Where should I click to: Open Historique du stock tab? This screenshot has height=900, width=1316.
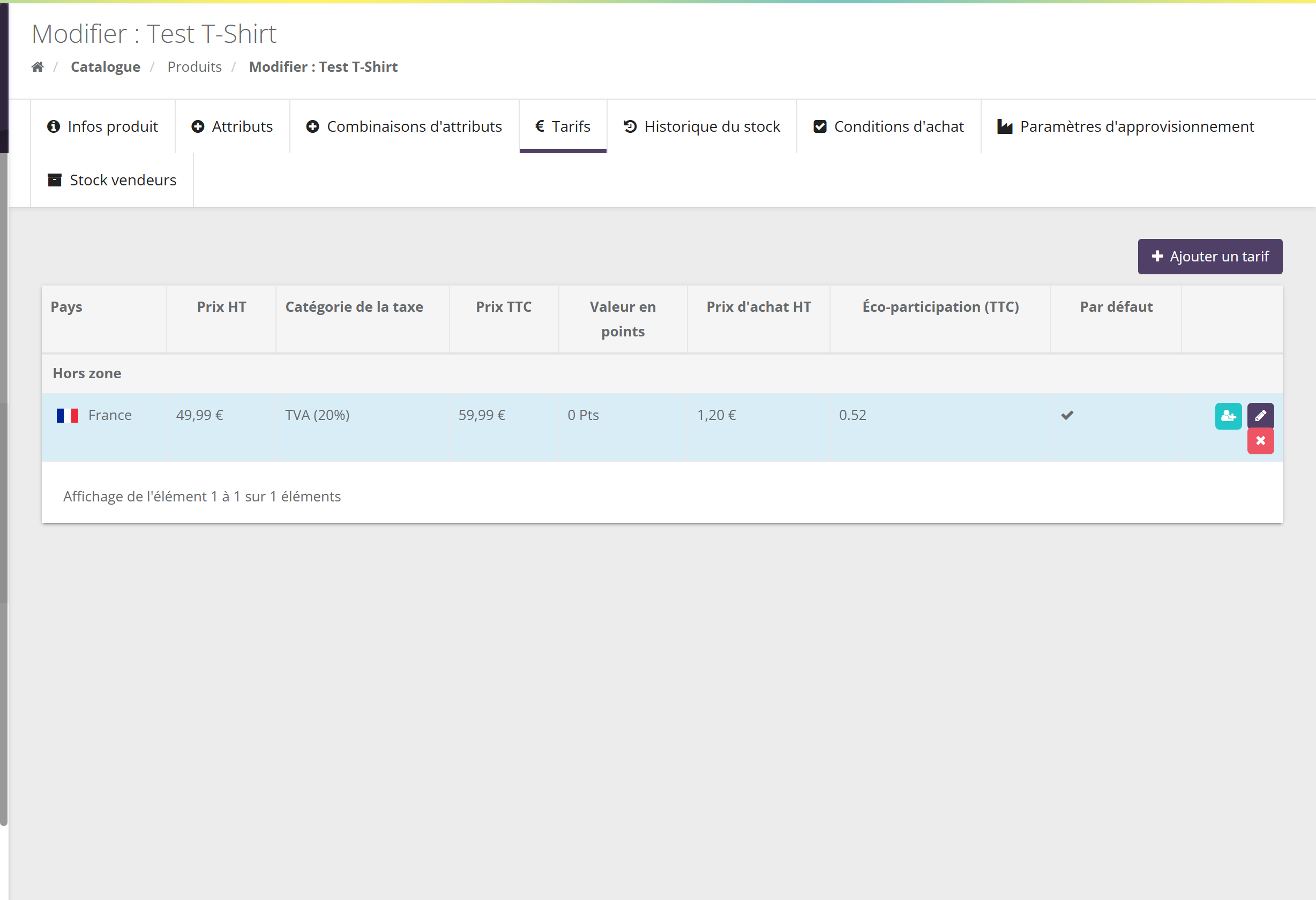tap(701, 126)
